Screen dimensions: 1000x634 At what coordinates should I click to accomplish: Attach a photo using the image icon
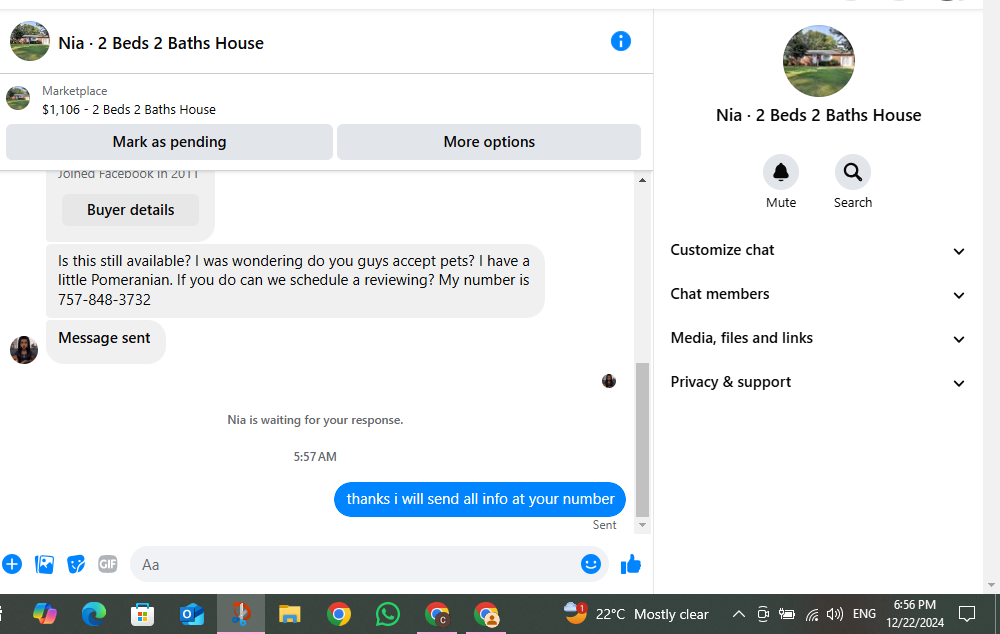pyautogui.click(x=44, y=564)
